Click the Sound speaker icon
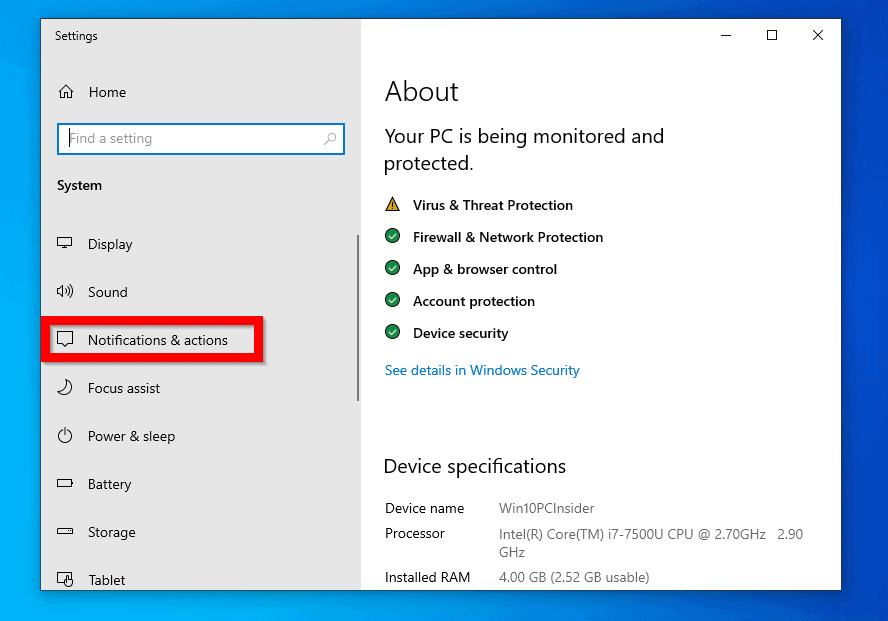Screen dimensions: 888x621 64,292
